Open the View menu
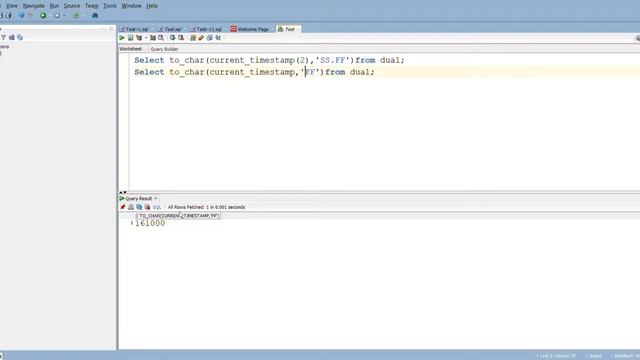Viewport: 640px width, 360px height. click(x=12, y=6)
